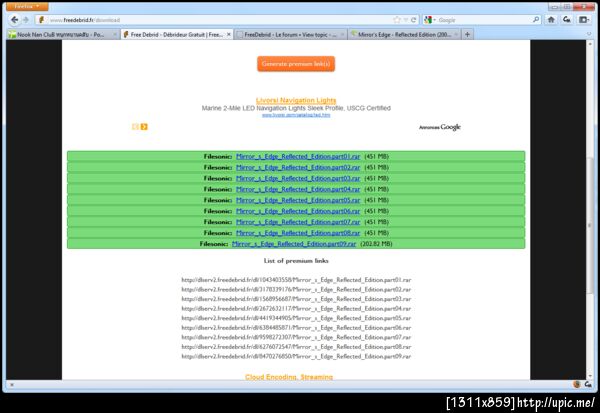Click the browser Forward arrow button
This screenshot has width=600, height=413.
[26, 20]
